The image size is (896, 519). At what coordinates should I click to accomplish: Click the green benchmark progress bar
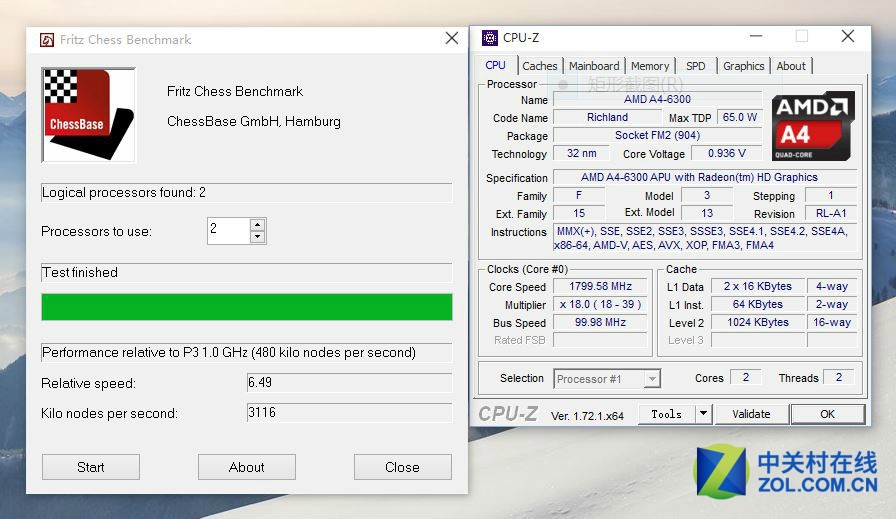[x=246, y=307]
